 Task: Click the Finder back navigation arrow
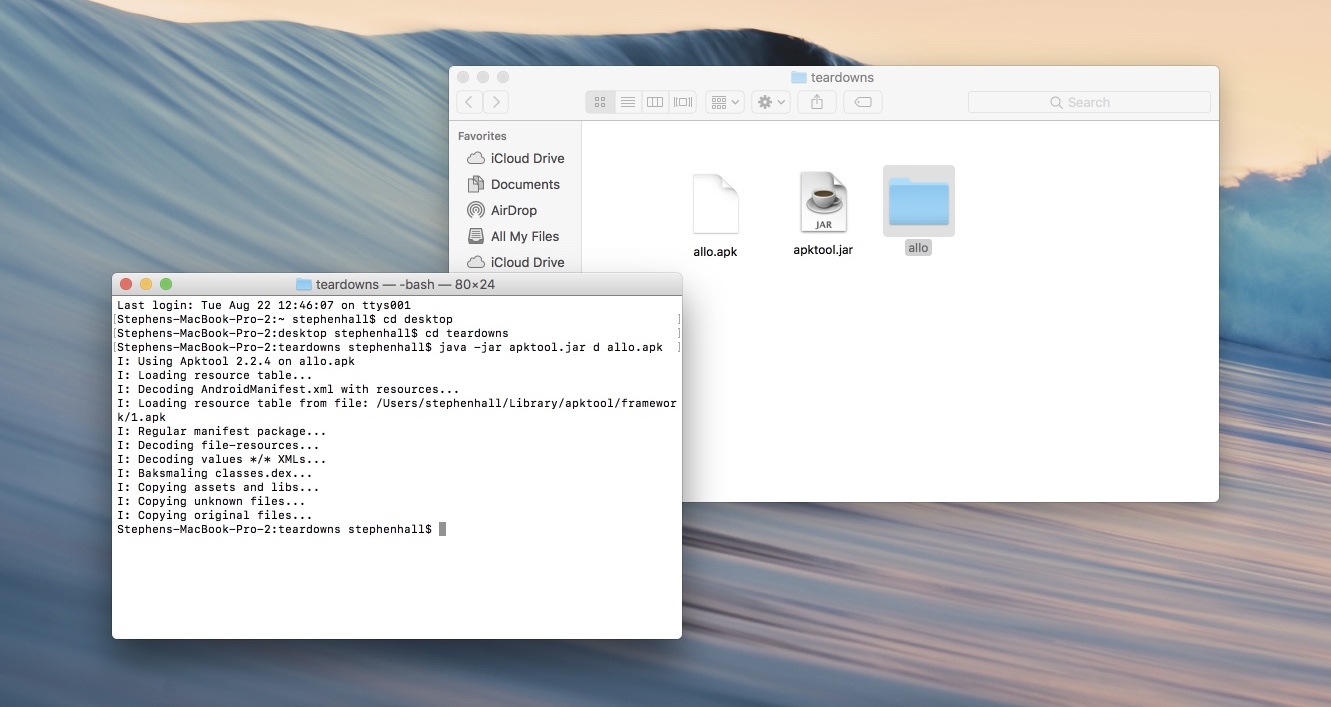click(x=470, y=102)
